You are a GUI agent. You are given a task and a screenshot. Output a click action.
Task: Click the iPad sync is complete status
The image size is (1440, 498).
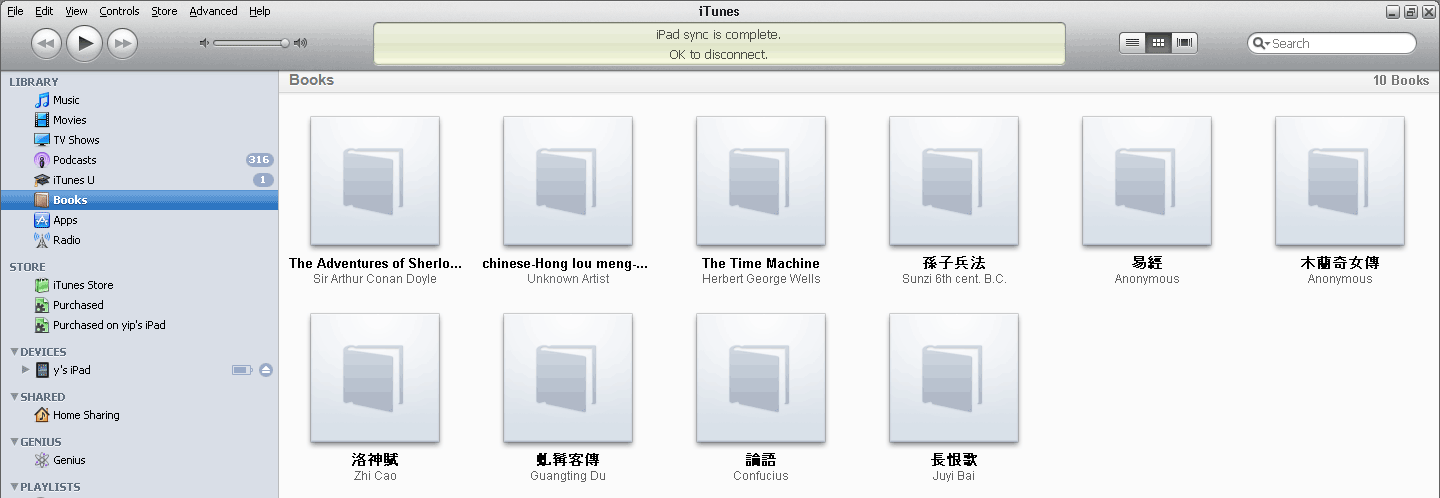718,34
